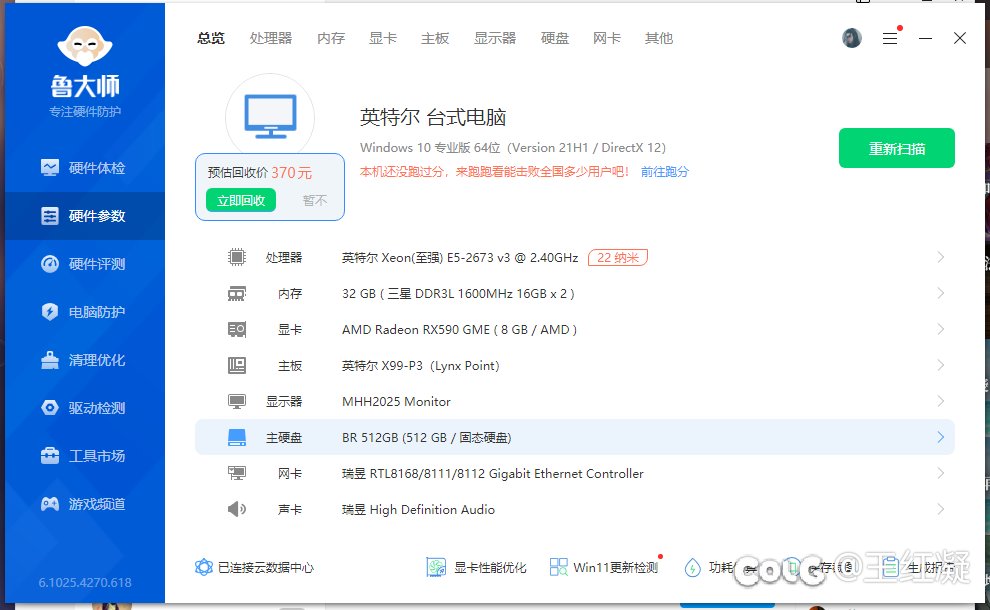
Task: Click the 声卡 speaker icon
Action: (237, 509)
